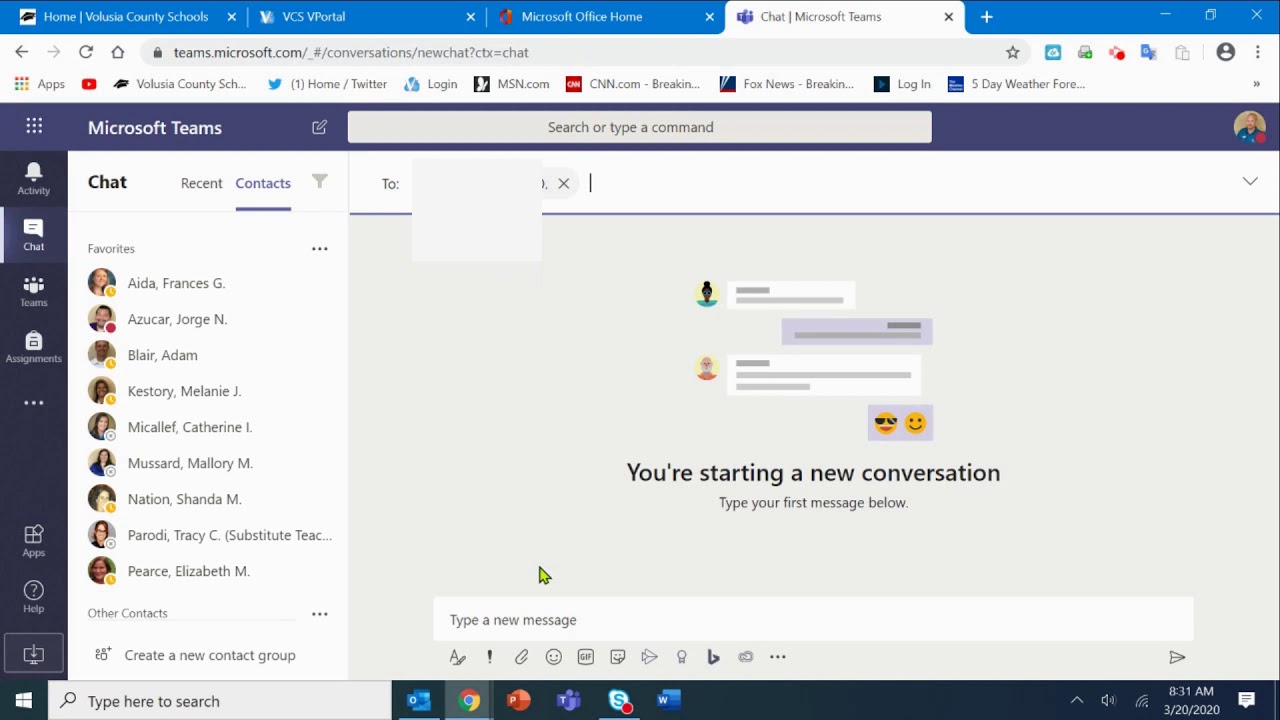Remove the recipient from To field

coord(564,183)
